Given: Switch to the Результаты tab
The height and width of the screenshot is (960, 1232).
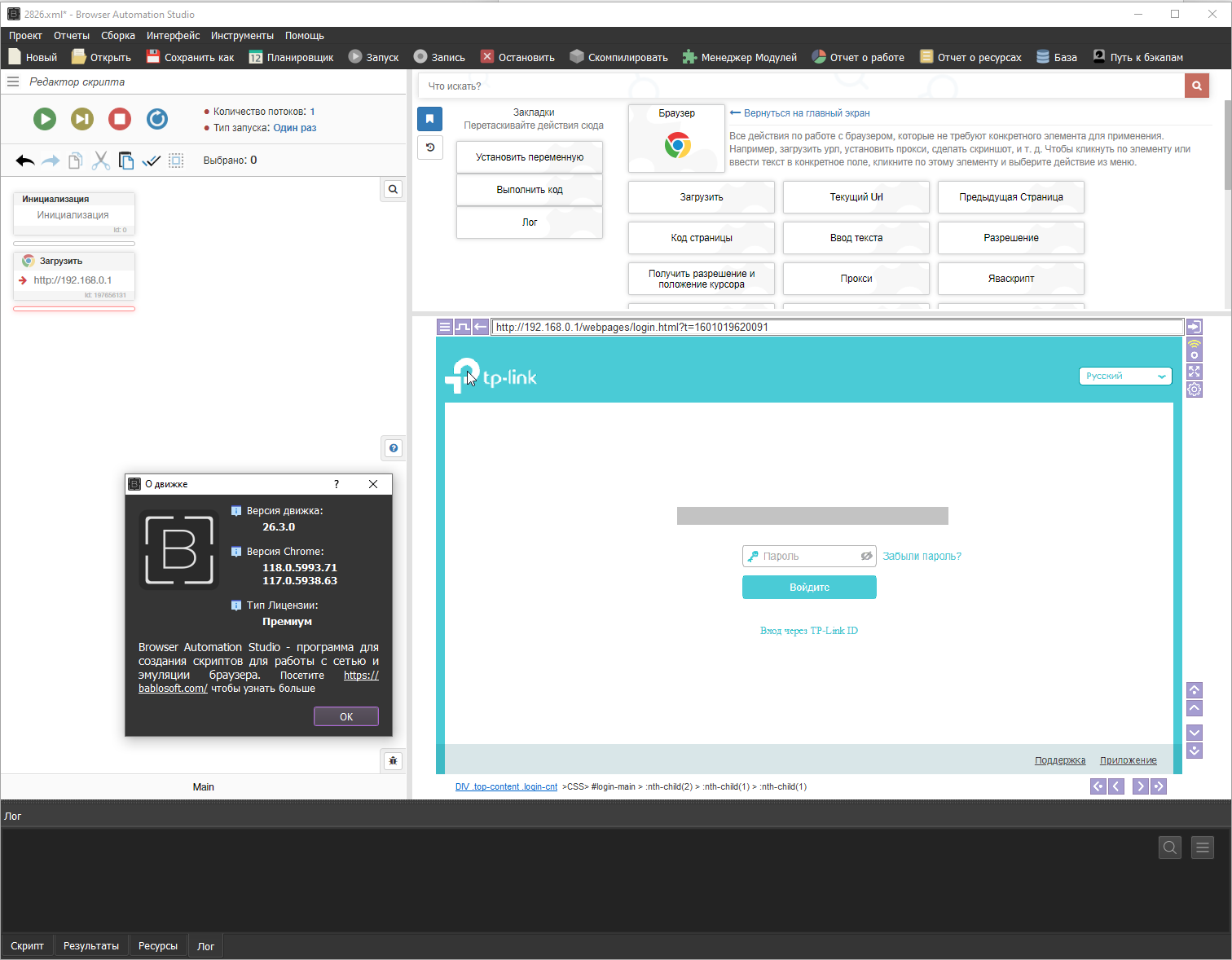Looking at the screenshot, I should point(91,946).
